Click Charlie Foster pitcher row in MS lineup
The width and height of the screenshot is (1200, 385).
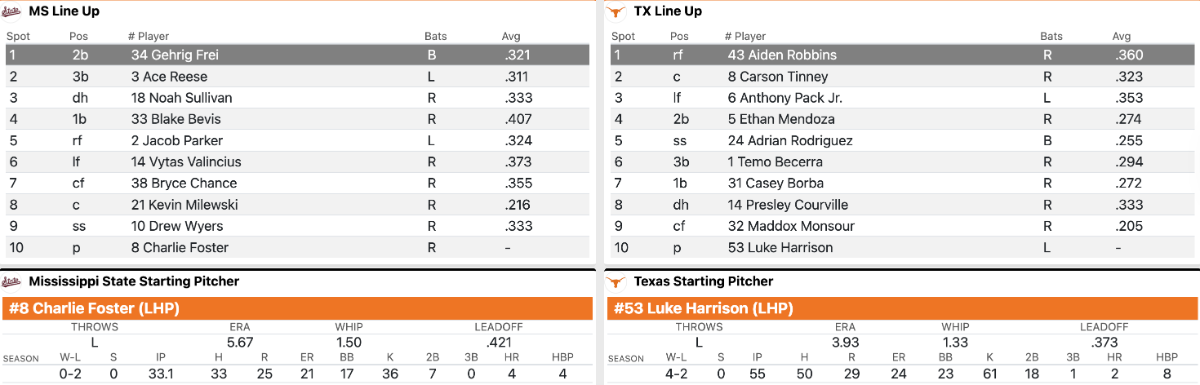pos(297,248)
